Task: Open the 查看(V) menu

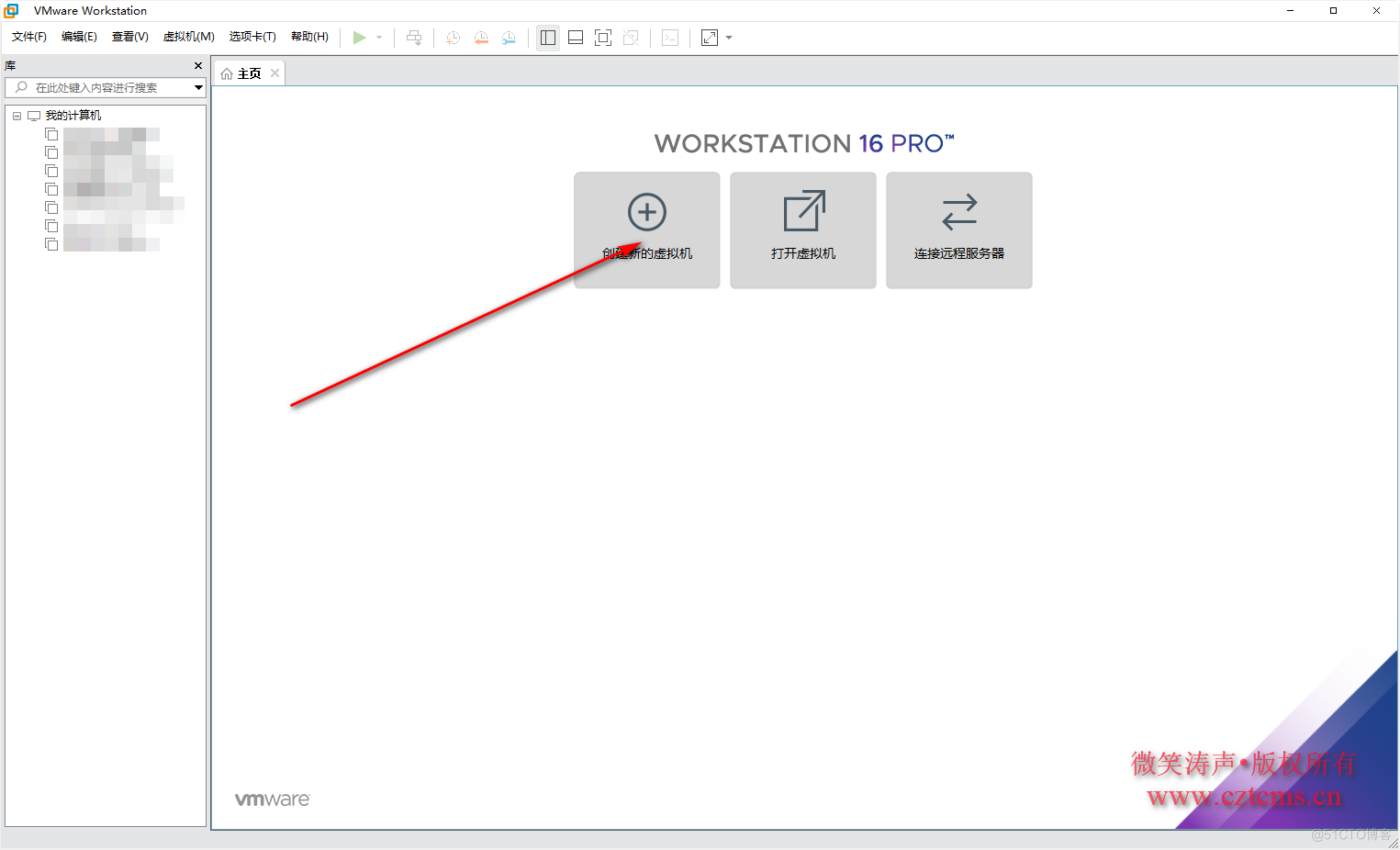Action: 129,37
